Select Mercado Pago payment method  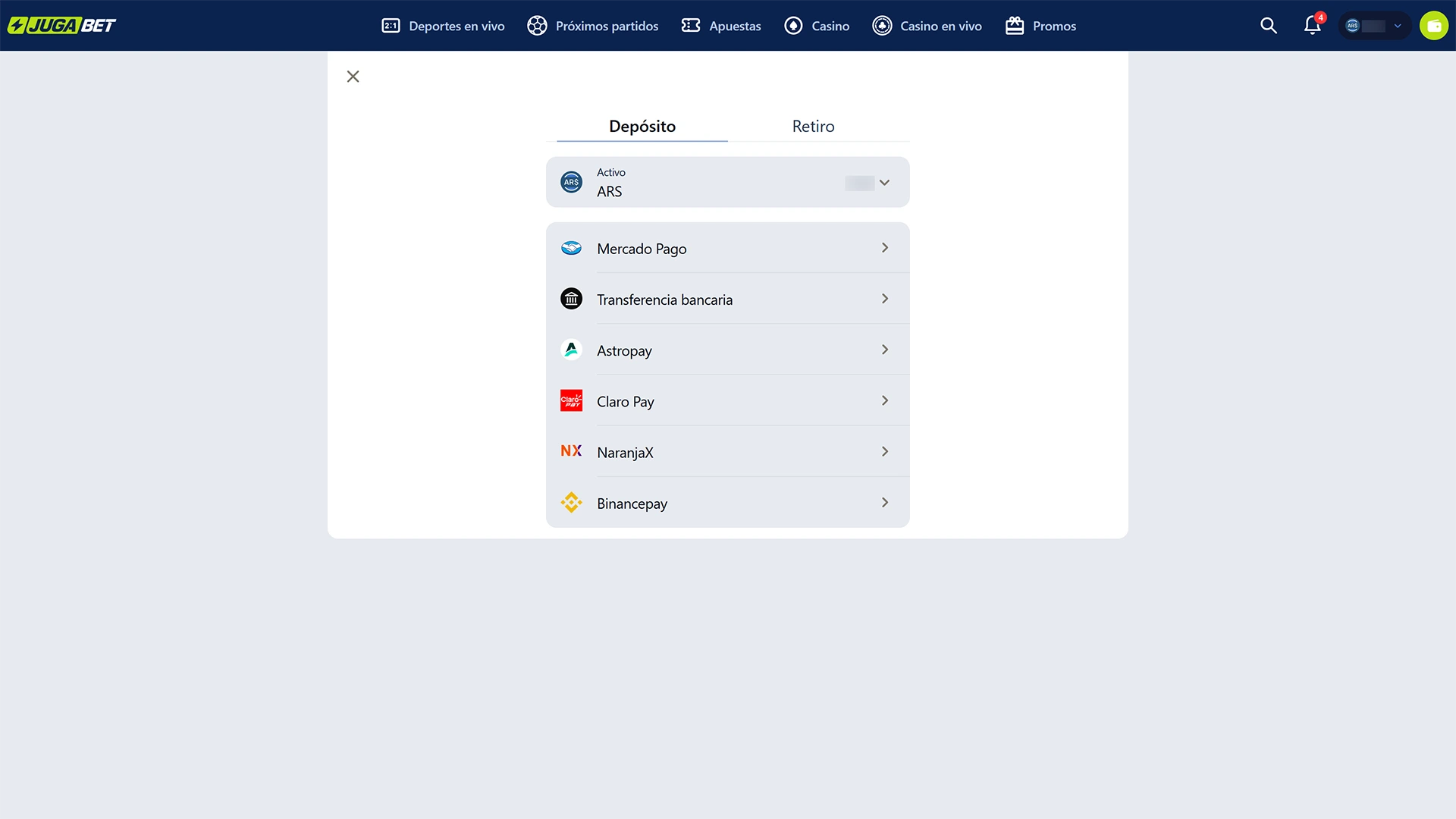(727, 248)
